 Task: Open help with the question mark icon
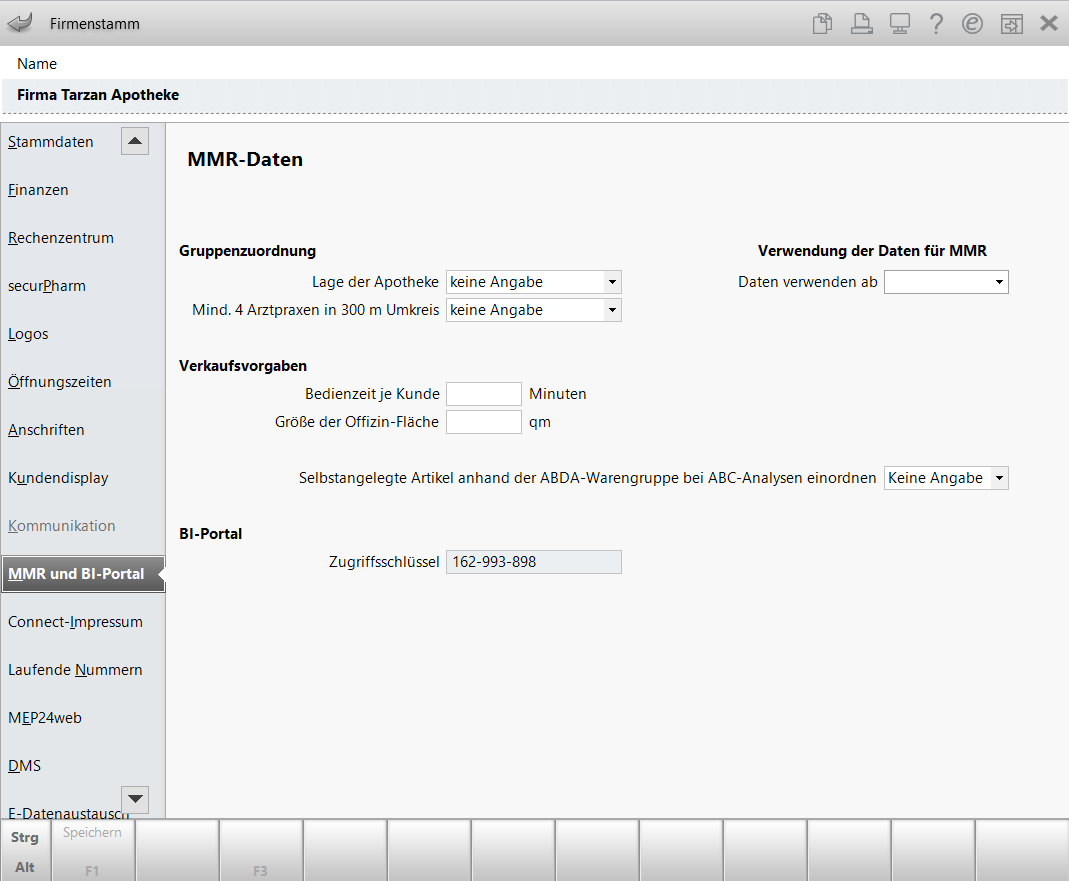point(936,24)
